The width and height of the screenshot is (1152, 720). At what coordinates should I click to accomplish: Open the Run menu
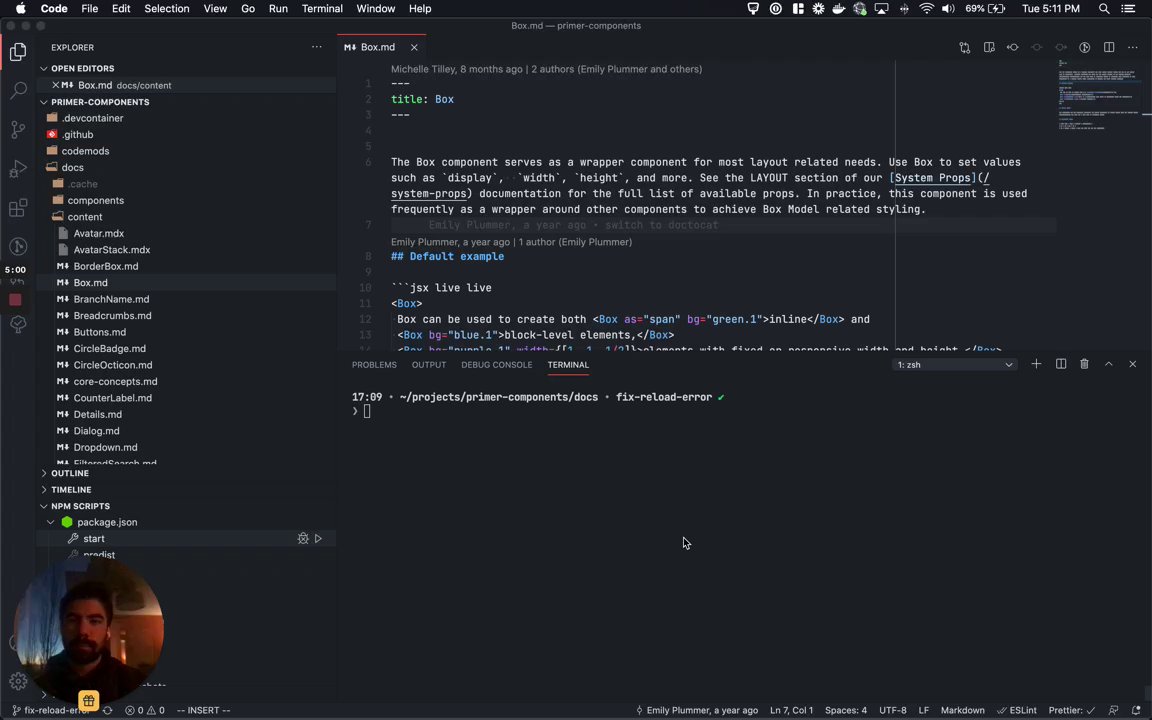click(x=278, y=9)
